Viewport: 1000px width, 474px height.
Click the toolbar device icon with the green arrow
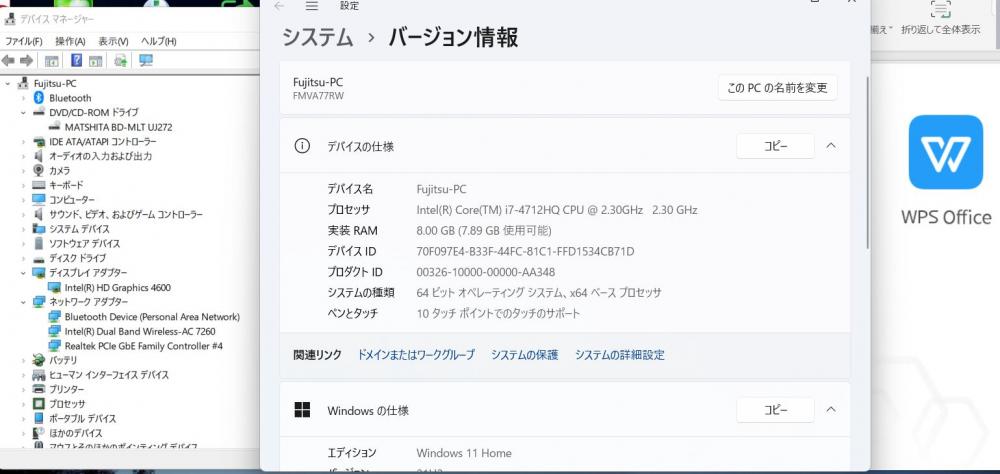point(120,61)
